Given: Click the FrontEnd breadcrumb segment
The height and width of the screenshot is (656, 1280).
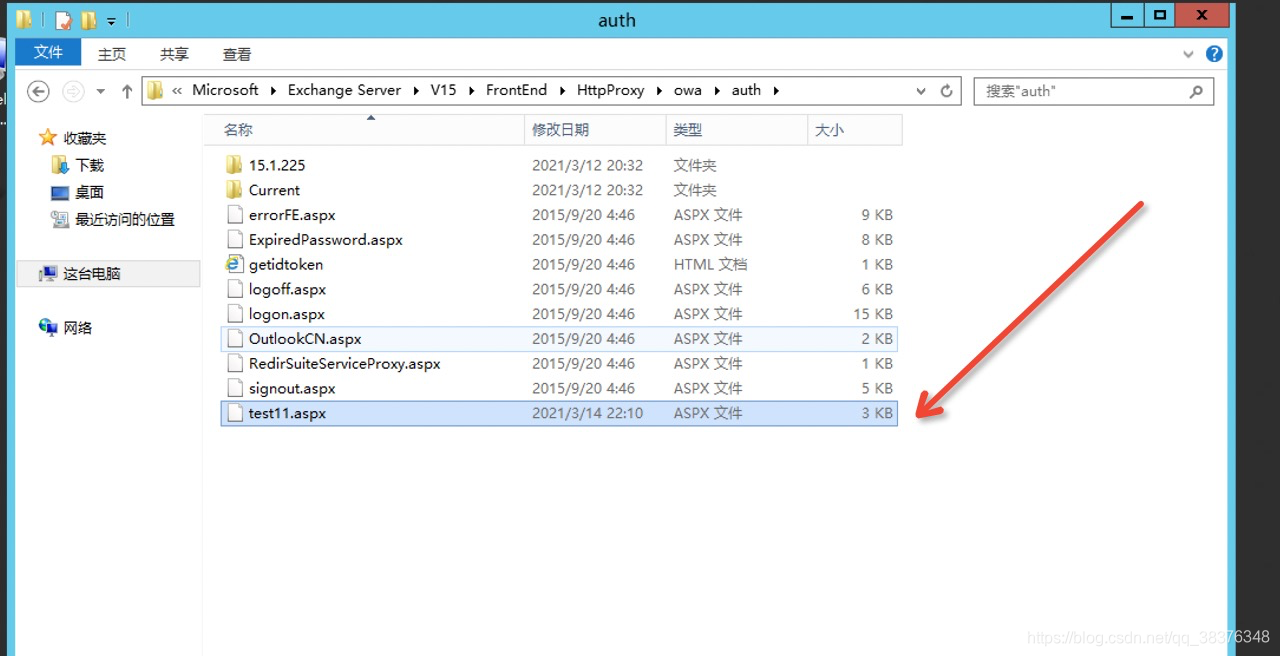Looking at the screenshot, I should (x=516, y=90).
